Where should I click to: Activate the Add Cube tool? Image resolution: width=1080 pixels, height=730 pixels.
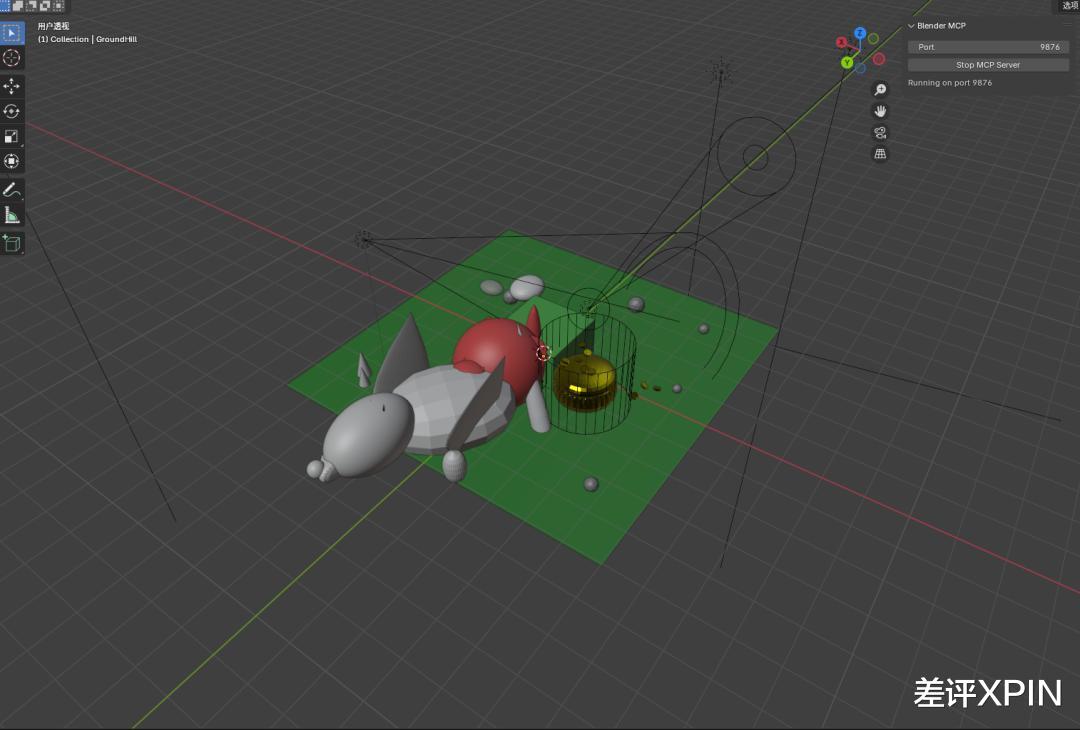(12, 243)
